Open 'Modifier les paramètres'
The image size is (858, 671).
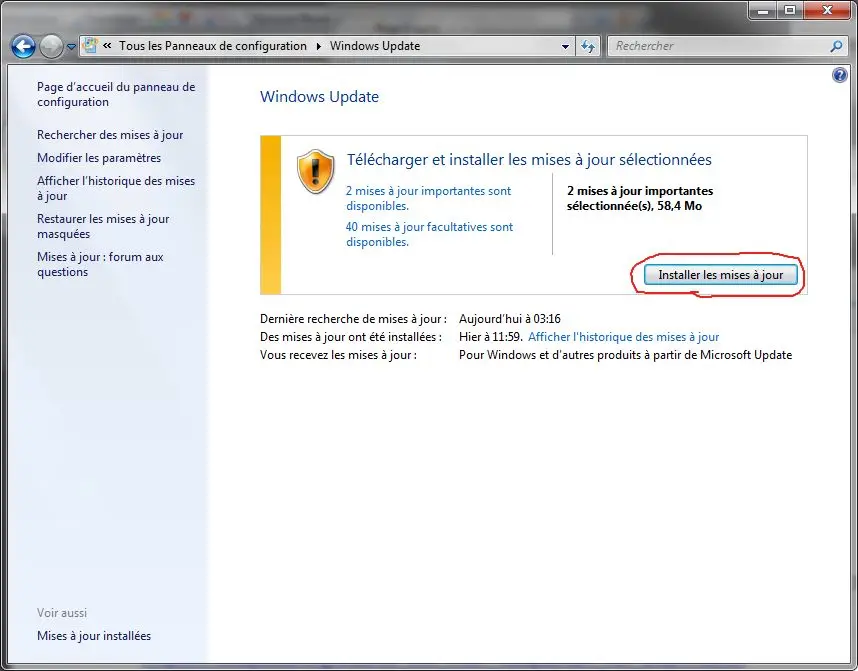coord(99,158)
